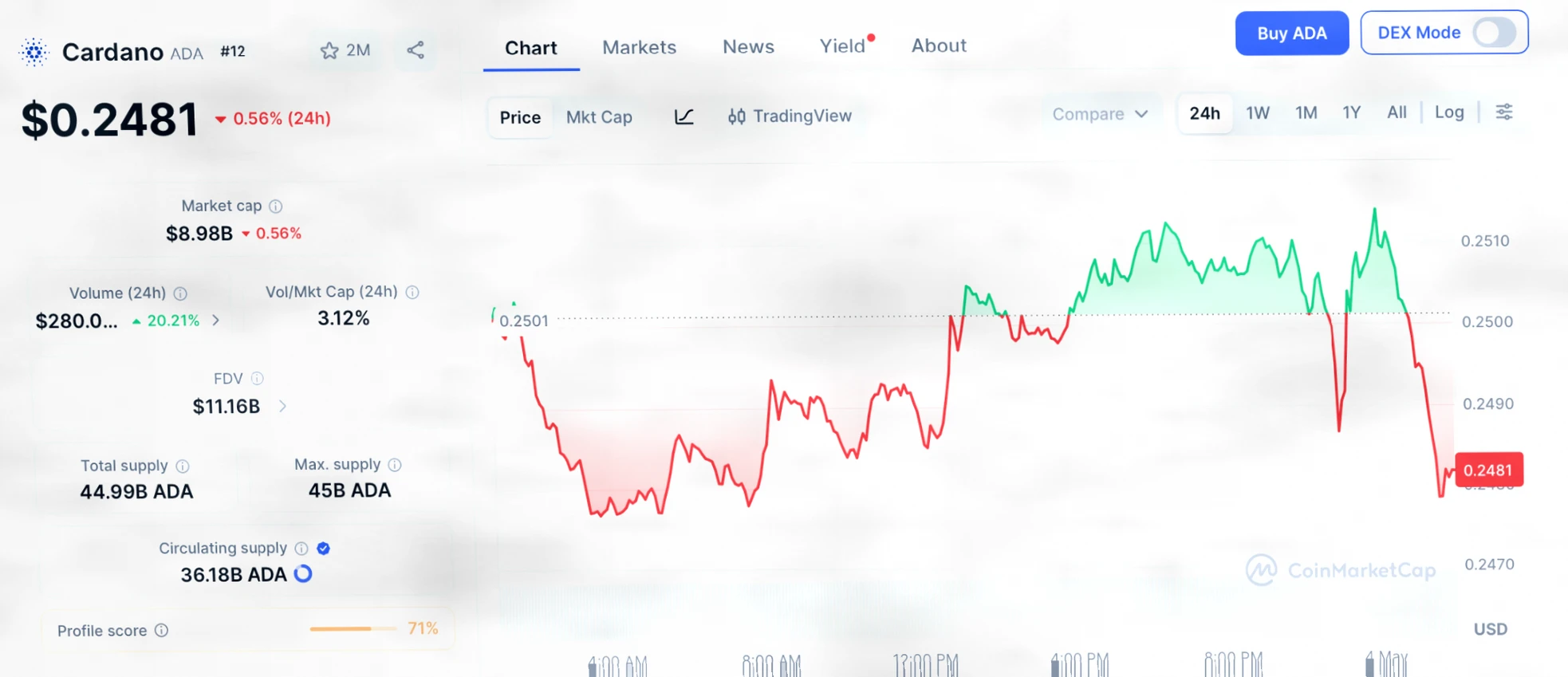The height and width of the screenshot is (677, 1568).
Task: Open Total supply info icon
Action: pos(183,466)
